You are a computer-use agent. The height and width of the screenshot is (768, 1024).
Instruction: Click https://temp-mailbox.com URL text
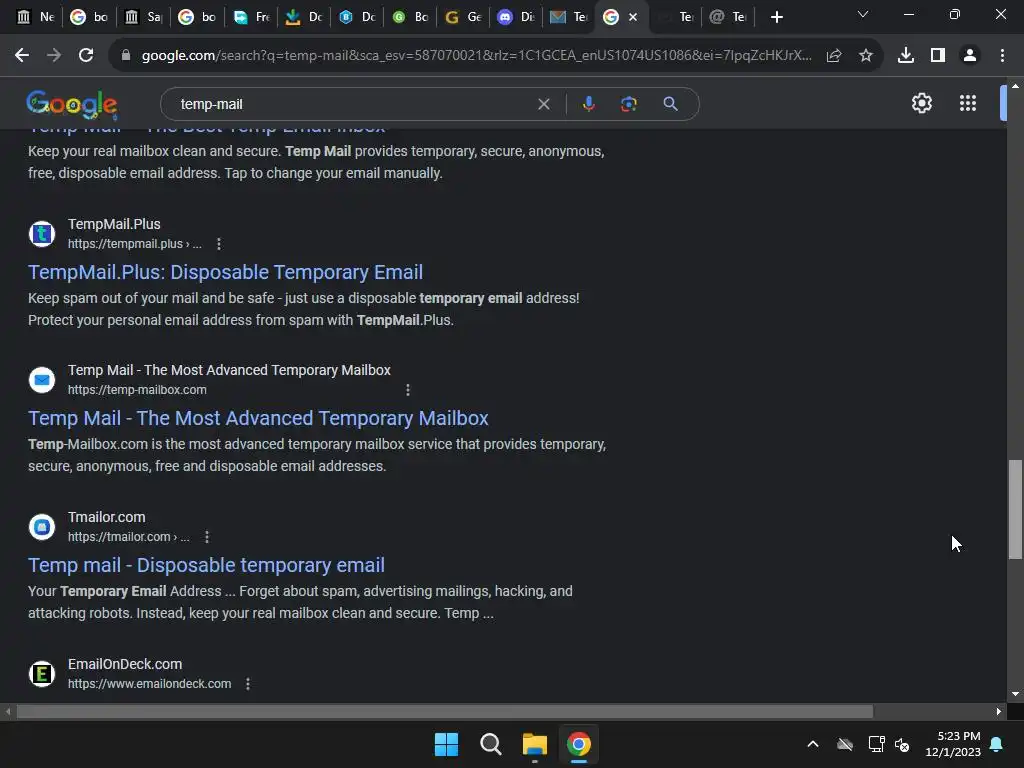point(137,390)
